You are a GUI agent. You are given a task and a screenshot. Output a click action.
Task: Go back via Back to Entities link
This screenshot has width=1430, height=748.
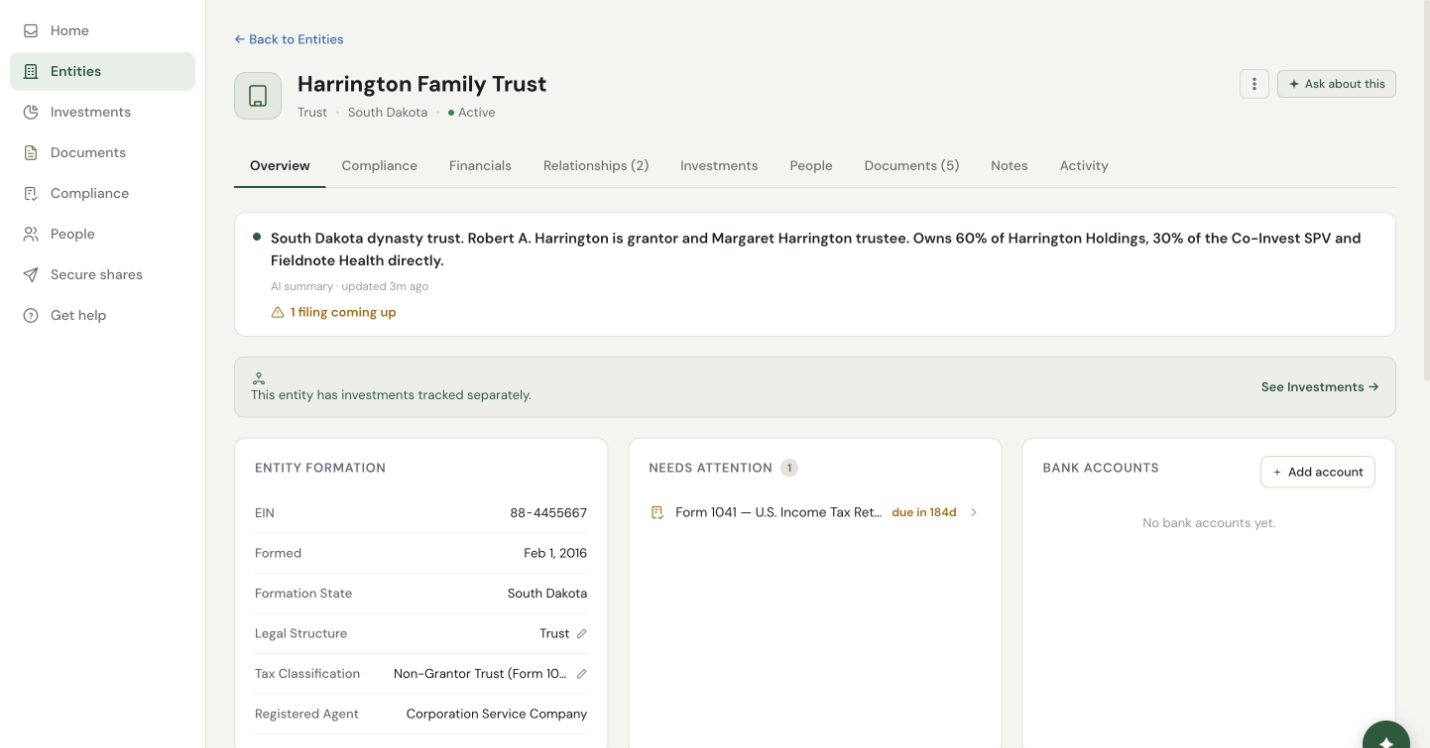click(x=289, y=39)
